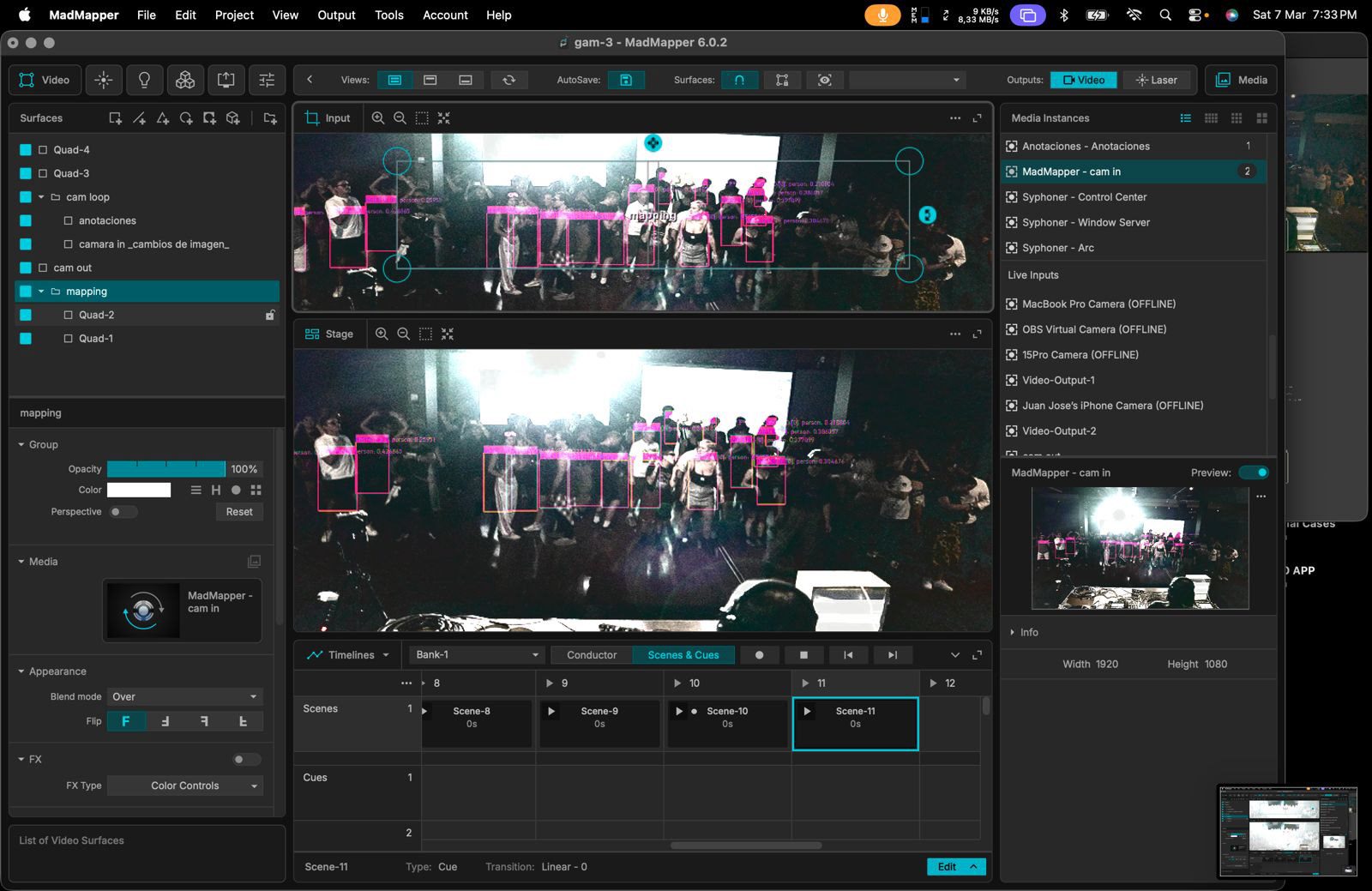Collapse the cam loop group
Viewport: 1372px width, 891px height.
(41, 197)
